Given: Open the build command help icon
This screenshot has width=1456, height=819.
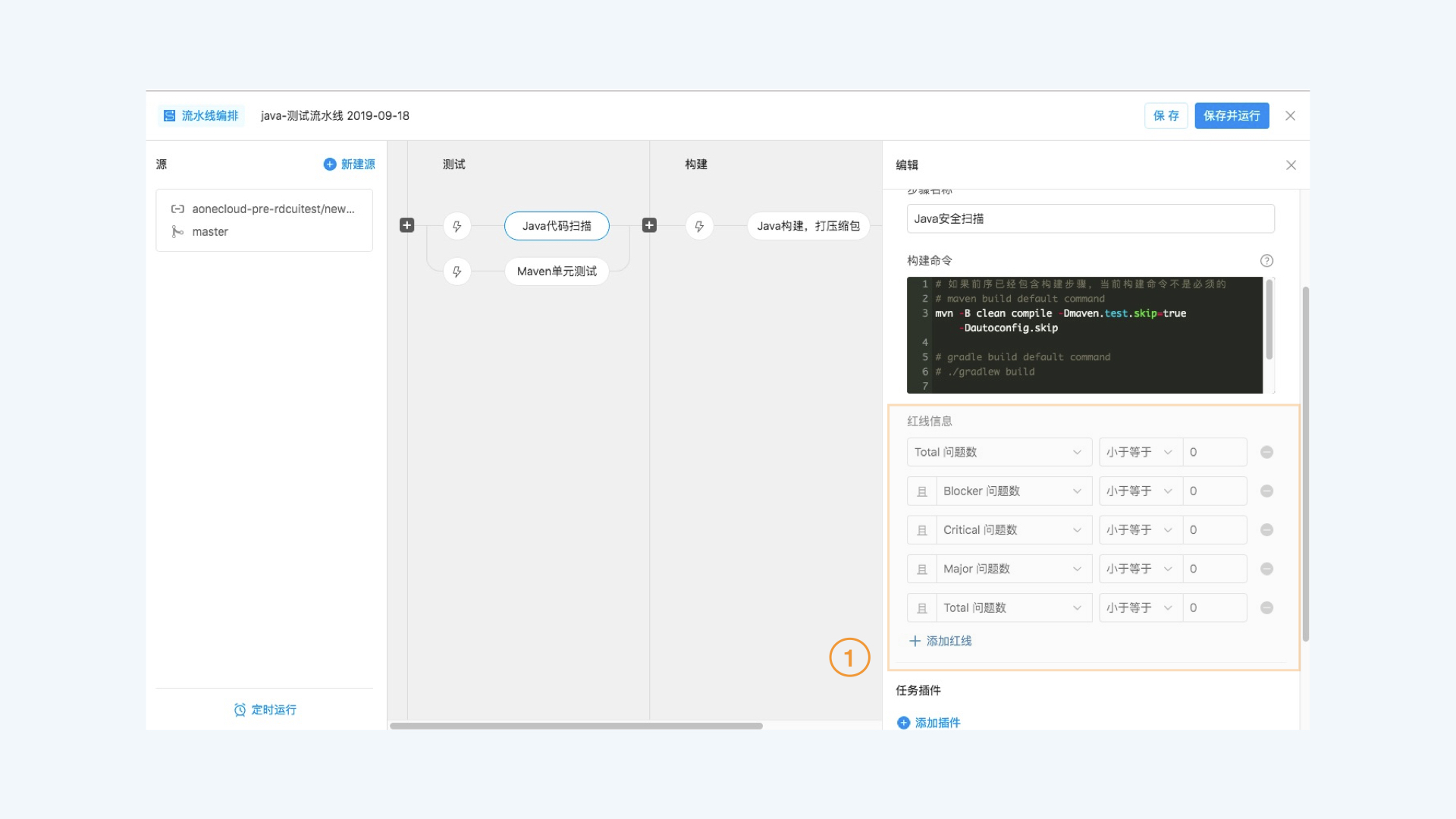Looking at the screenshot, I should [1266, 260].
